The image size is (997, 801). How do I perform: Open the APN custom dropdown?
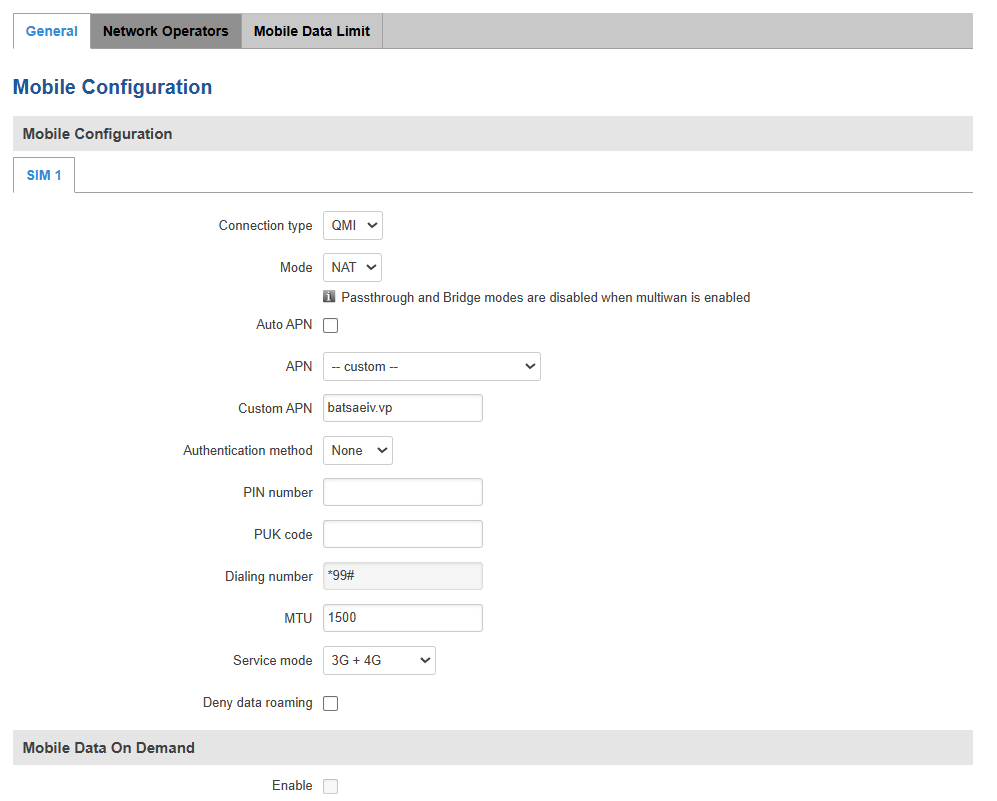[431, 367]
